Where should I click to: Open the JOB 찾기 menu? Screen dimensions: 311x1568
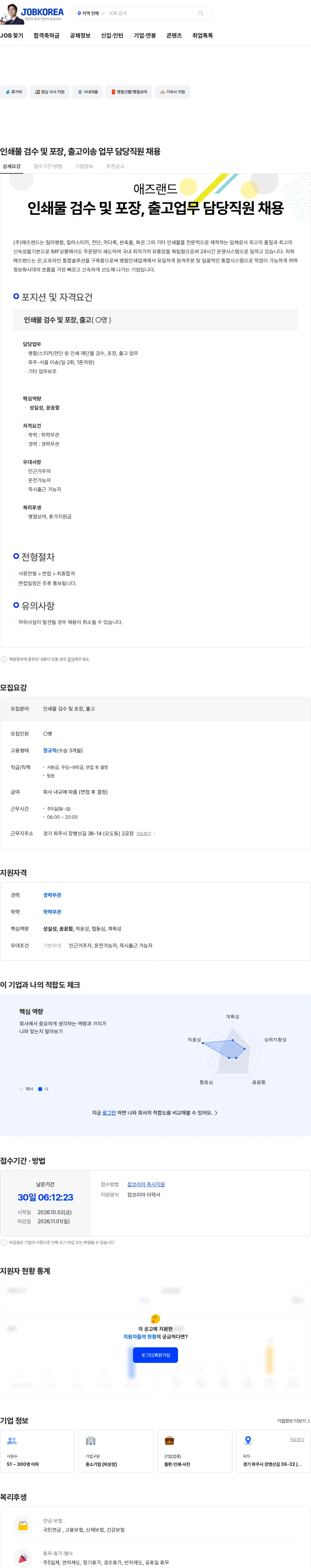tap(12, 36)
